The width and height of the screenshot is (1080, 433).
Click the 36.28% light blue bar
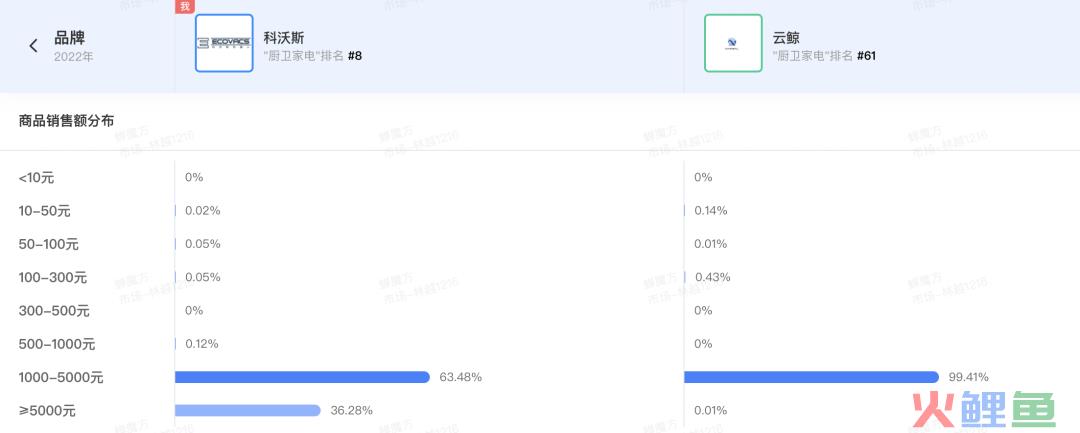pyautogui.click(x=248, y=410)
